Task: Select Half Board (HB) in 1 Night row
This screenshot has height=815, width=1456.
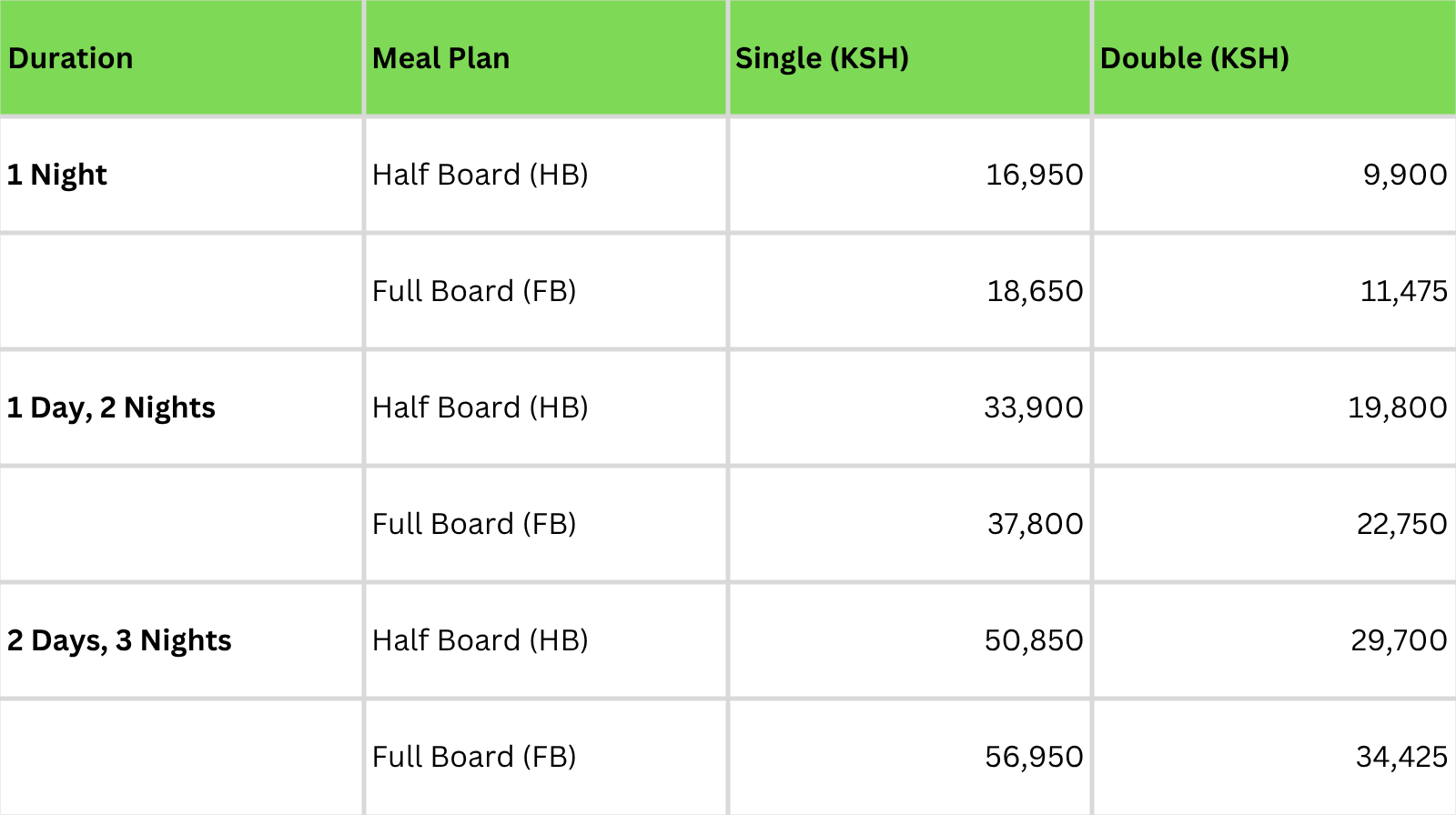Action: [x=480, y=175]
